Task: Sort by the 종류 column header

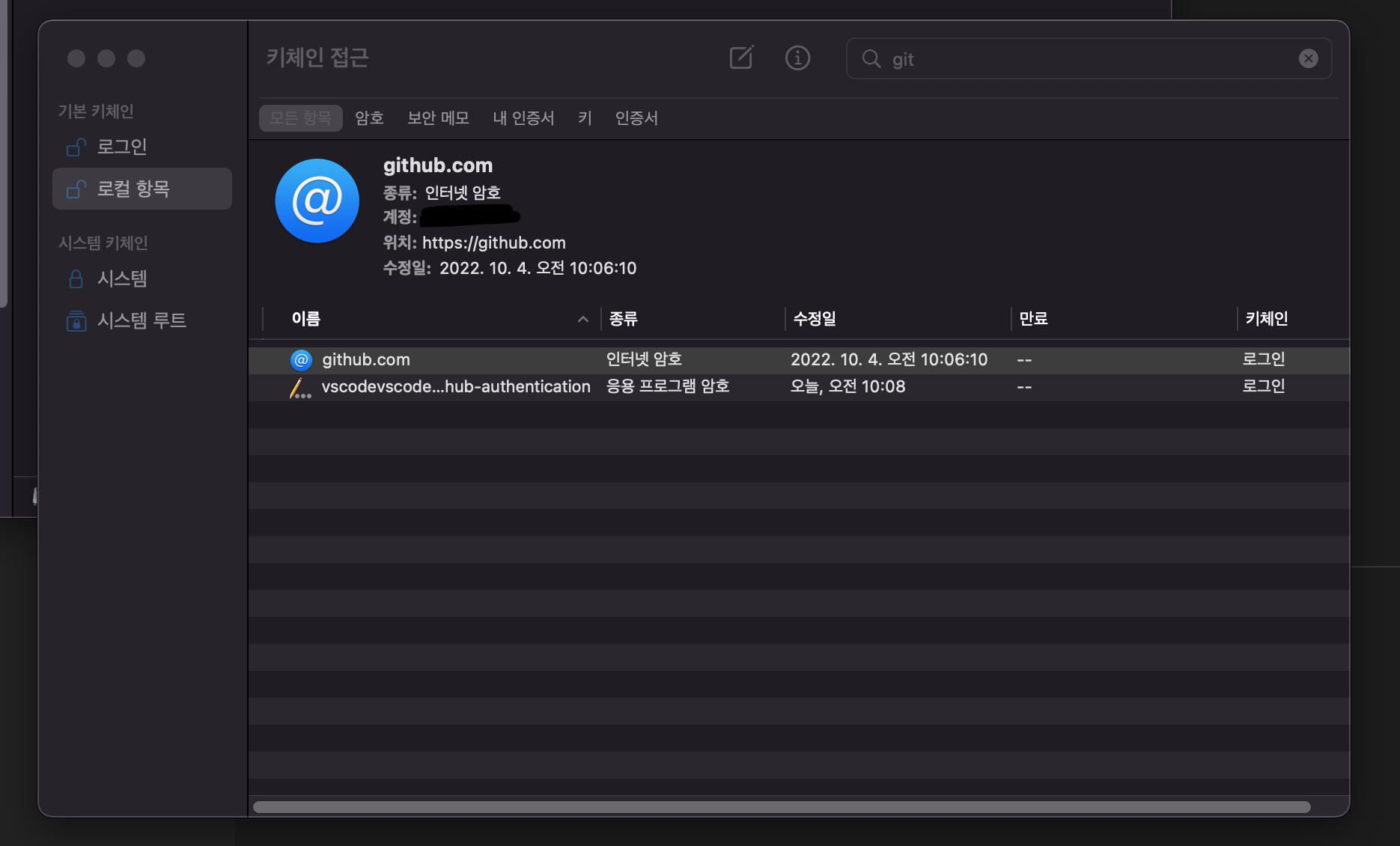Action: (693, 319)
